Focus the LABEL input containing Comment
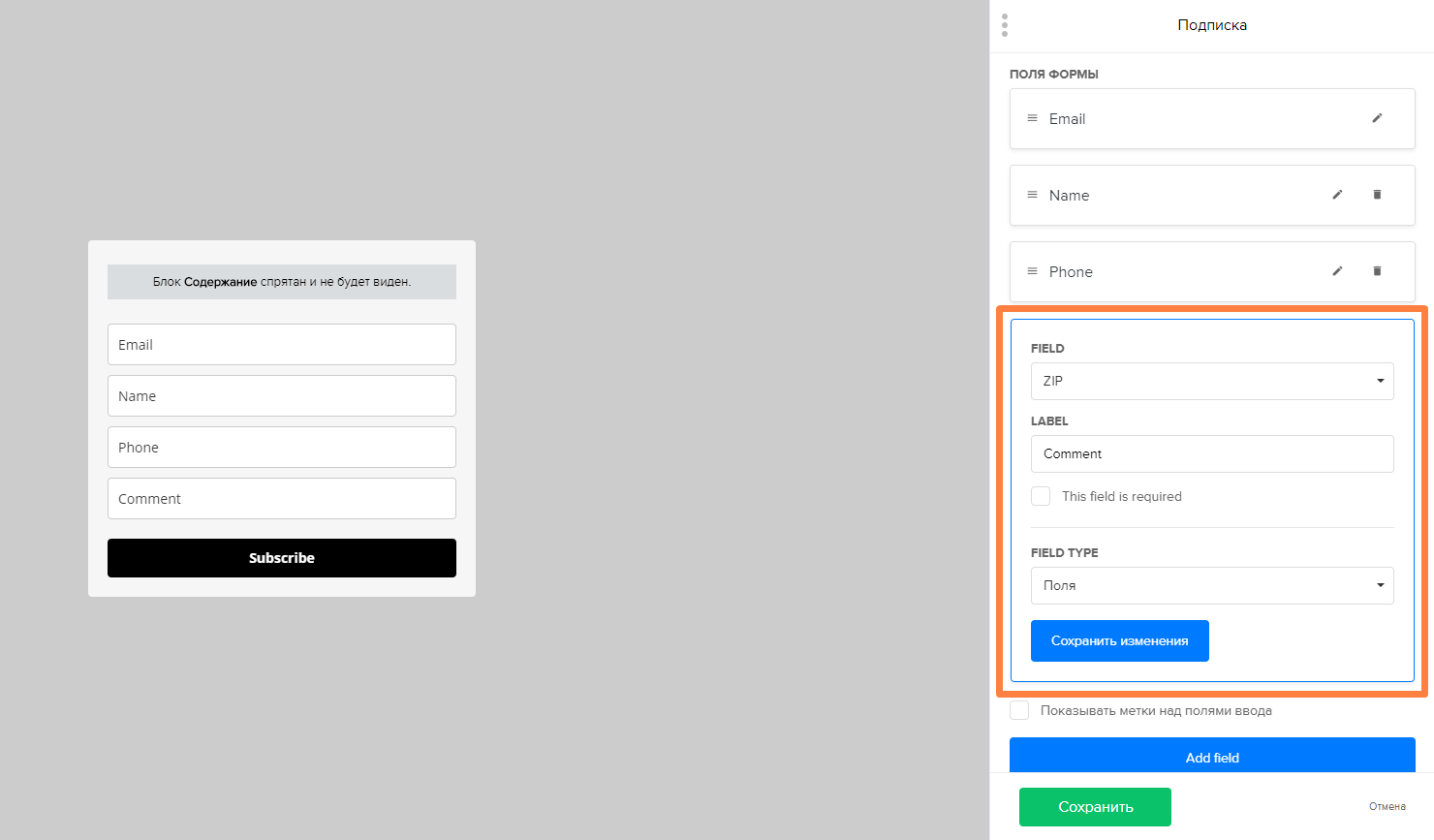The image size is (1434, 840). (1212, 453)
